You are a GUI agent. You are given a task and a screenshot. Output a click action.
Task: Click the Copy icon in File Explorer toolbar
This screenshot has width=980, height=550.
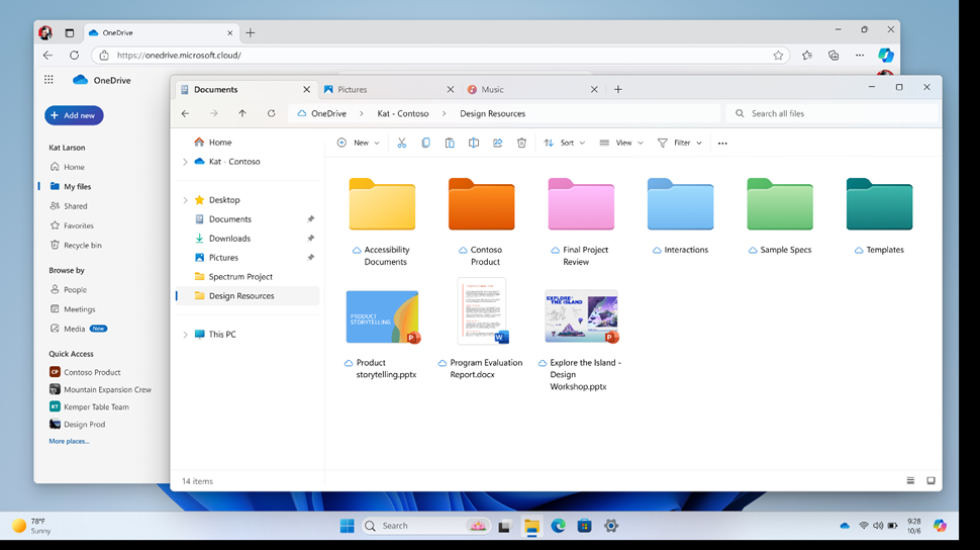tap(426, 143)
